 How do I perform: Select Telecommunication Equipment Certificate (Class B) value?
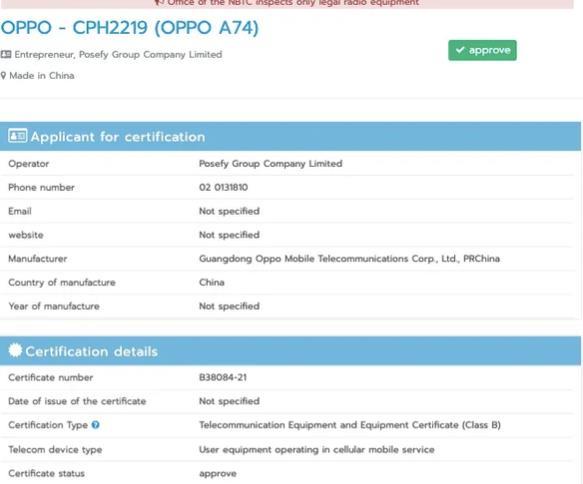point(350,425)
